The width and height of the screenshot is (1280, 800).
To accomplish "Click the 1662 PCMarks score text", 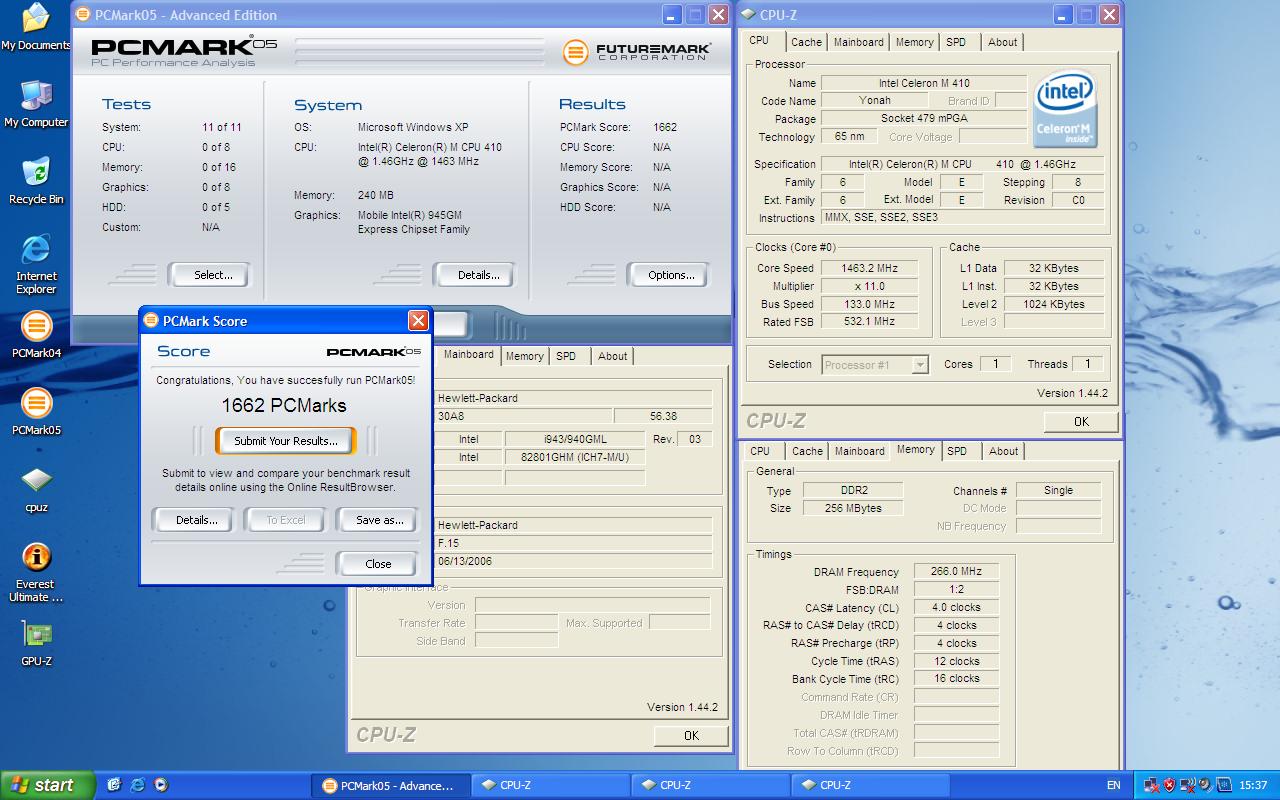I will point(284,405).
